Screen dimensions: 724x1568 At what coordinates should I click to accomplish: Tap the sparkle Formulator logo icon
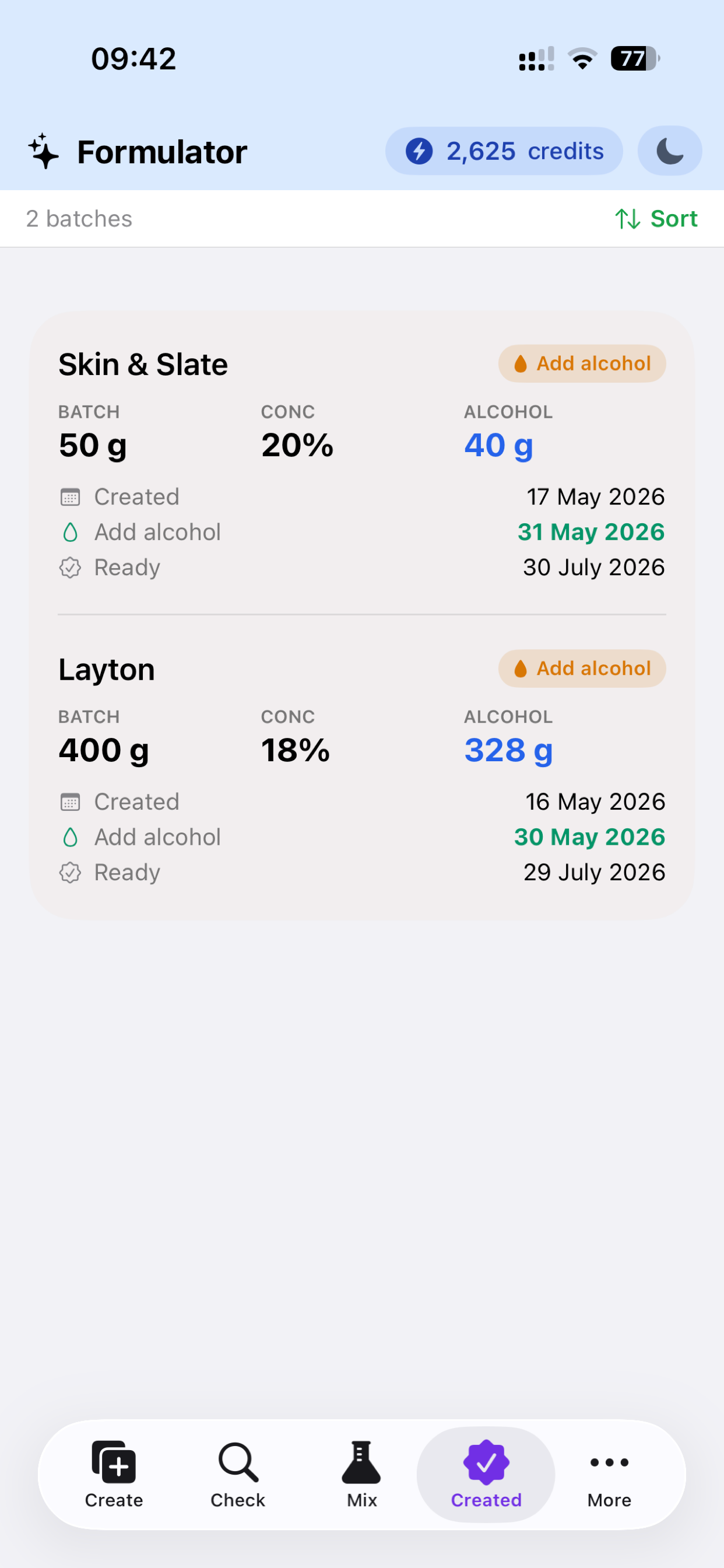(44, 151)
